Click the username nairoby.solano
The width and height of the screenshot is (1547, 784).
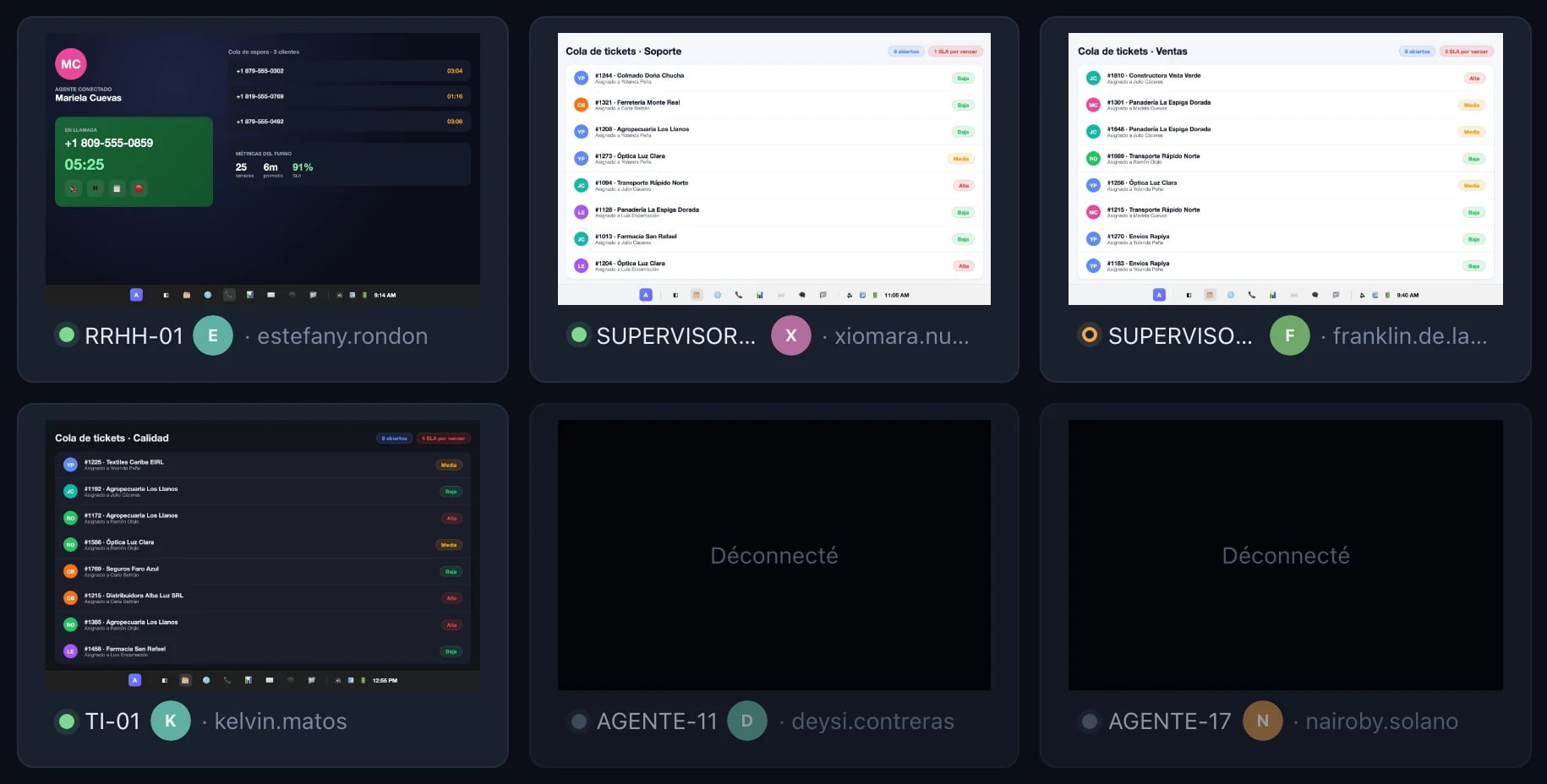coord(1381,721)
